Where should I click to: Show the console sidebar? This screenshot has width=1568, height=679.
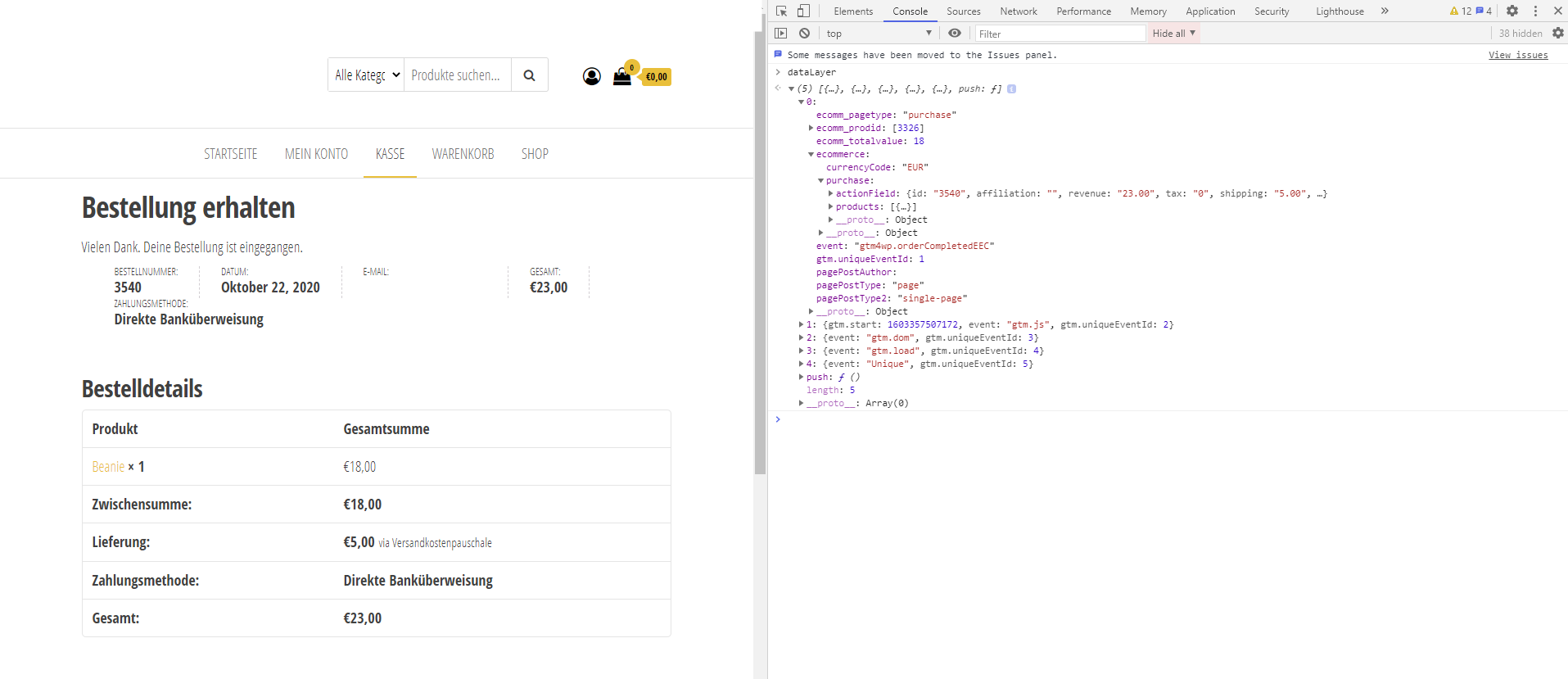[781, 34]
